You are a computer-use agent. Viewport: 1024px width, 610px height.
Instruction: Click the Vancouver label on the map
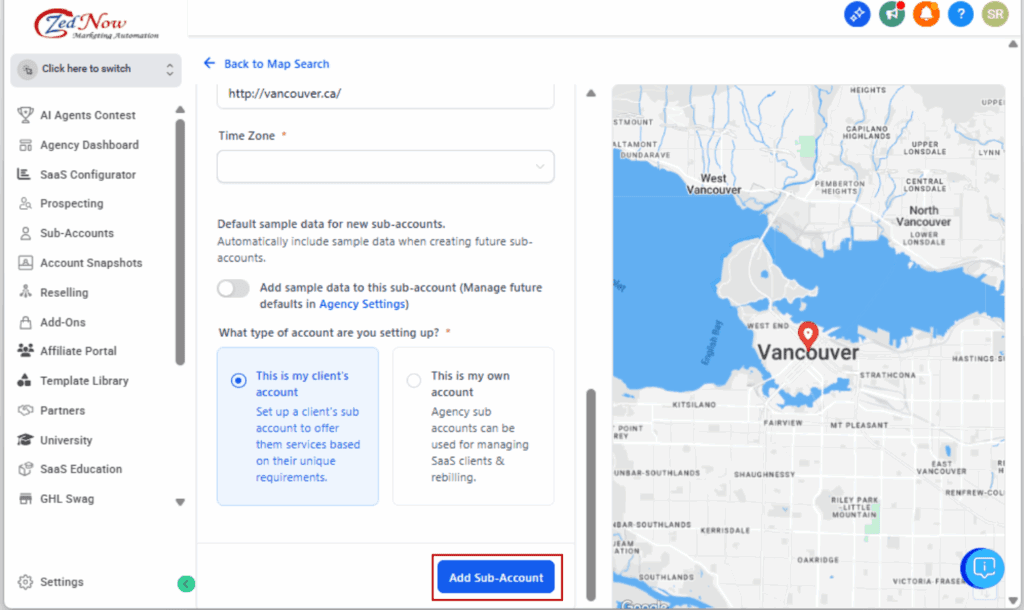[x=808, y=353]
